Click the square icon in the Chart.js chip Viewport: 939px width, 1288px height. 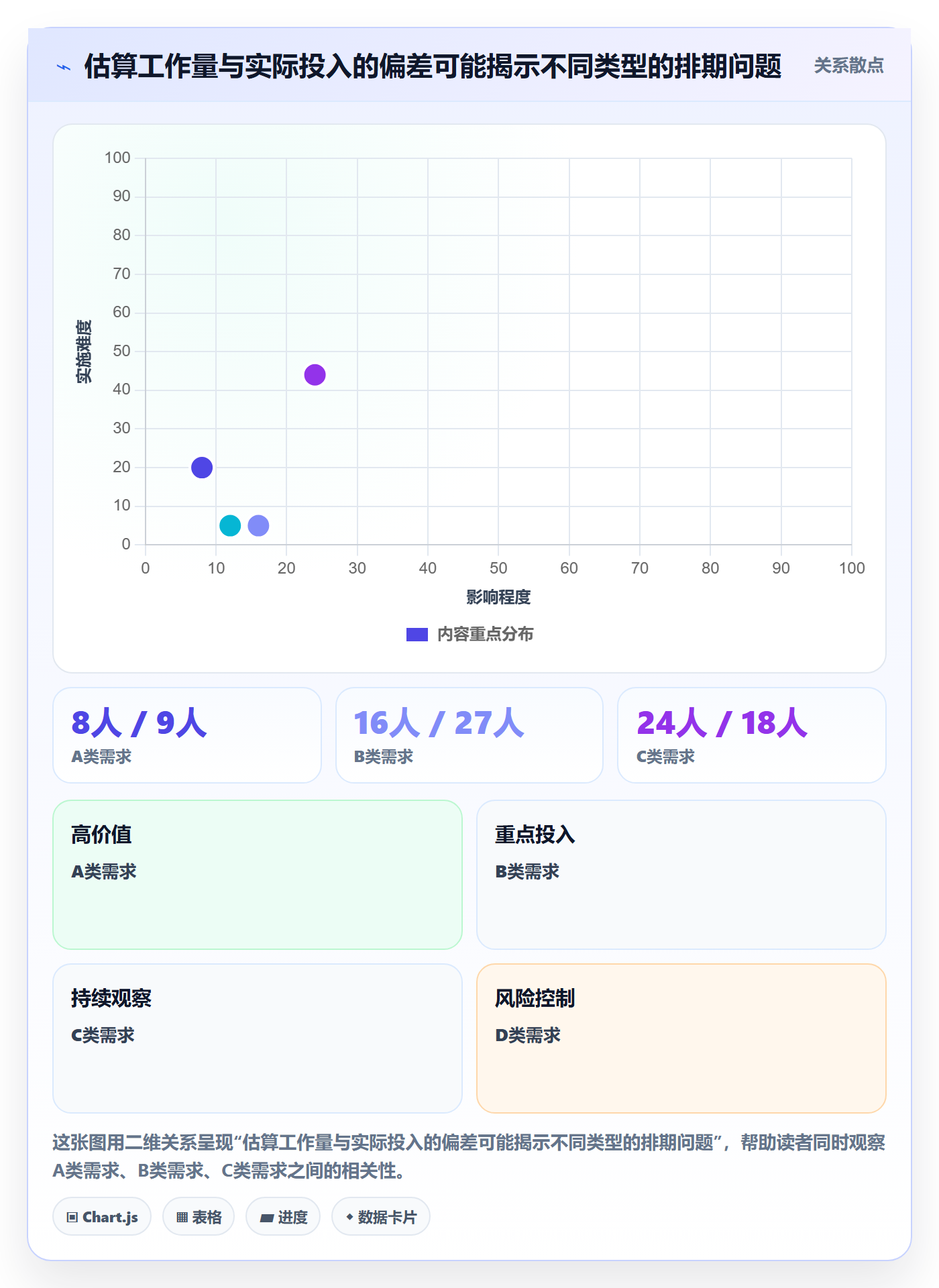coord(72,1217)
